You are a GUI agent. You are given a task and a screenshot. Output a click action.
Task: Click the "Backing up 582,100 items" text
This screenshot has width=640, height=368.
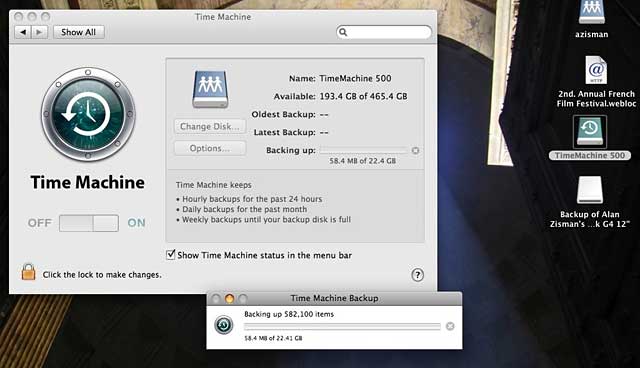(289, 314)
